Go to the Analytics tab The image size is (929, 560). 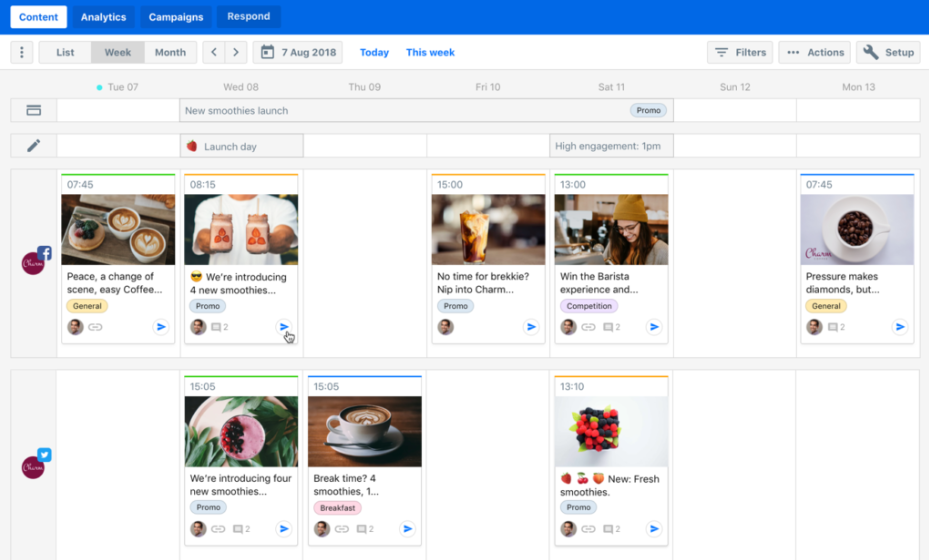[x=103, y=17]
